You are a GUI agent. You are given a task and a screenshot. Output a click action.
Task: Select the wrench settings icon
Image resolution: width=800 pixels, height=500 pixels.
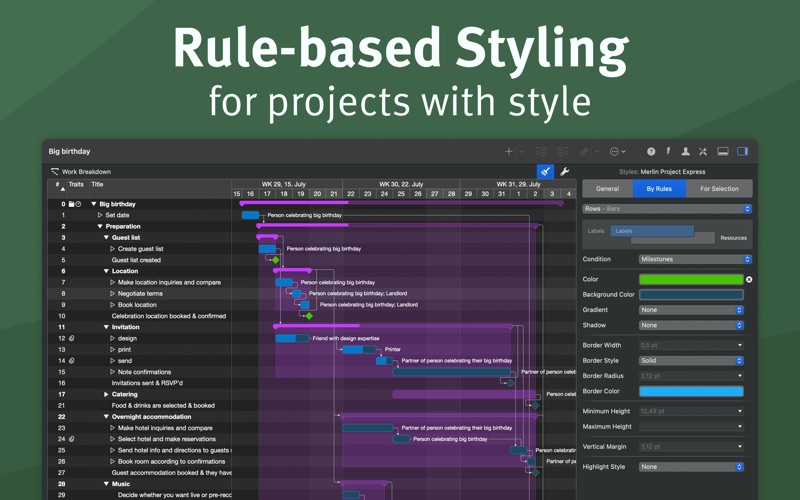tap(564, 171)
